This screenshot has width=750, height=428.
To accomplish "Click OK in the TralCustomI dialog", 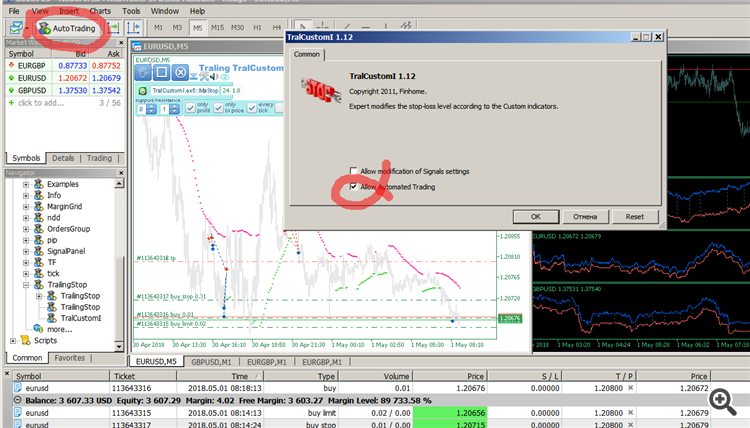I will 536,217.
